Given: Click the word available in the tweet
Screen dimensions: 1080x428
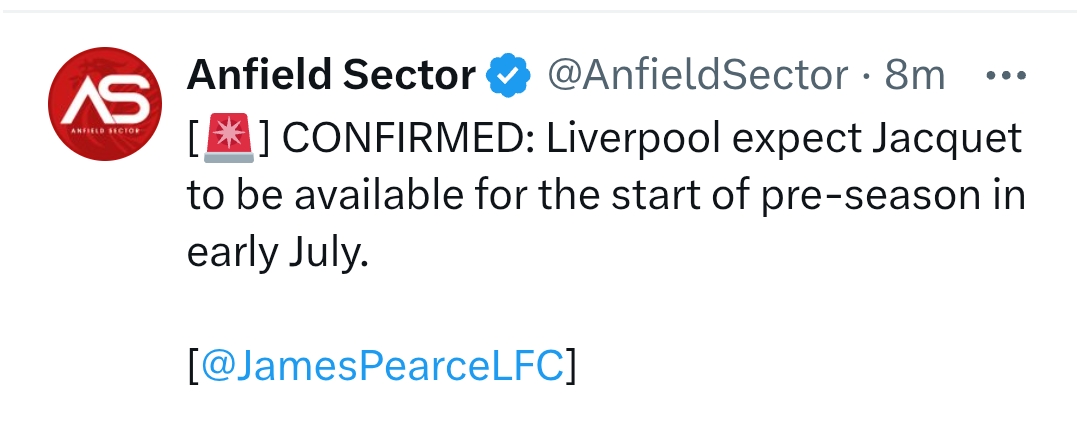Looking at the screenshot, I should [338, 196].
